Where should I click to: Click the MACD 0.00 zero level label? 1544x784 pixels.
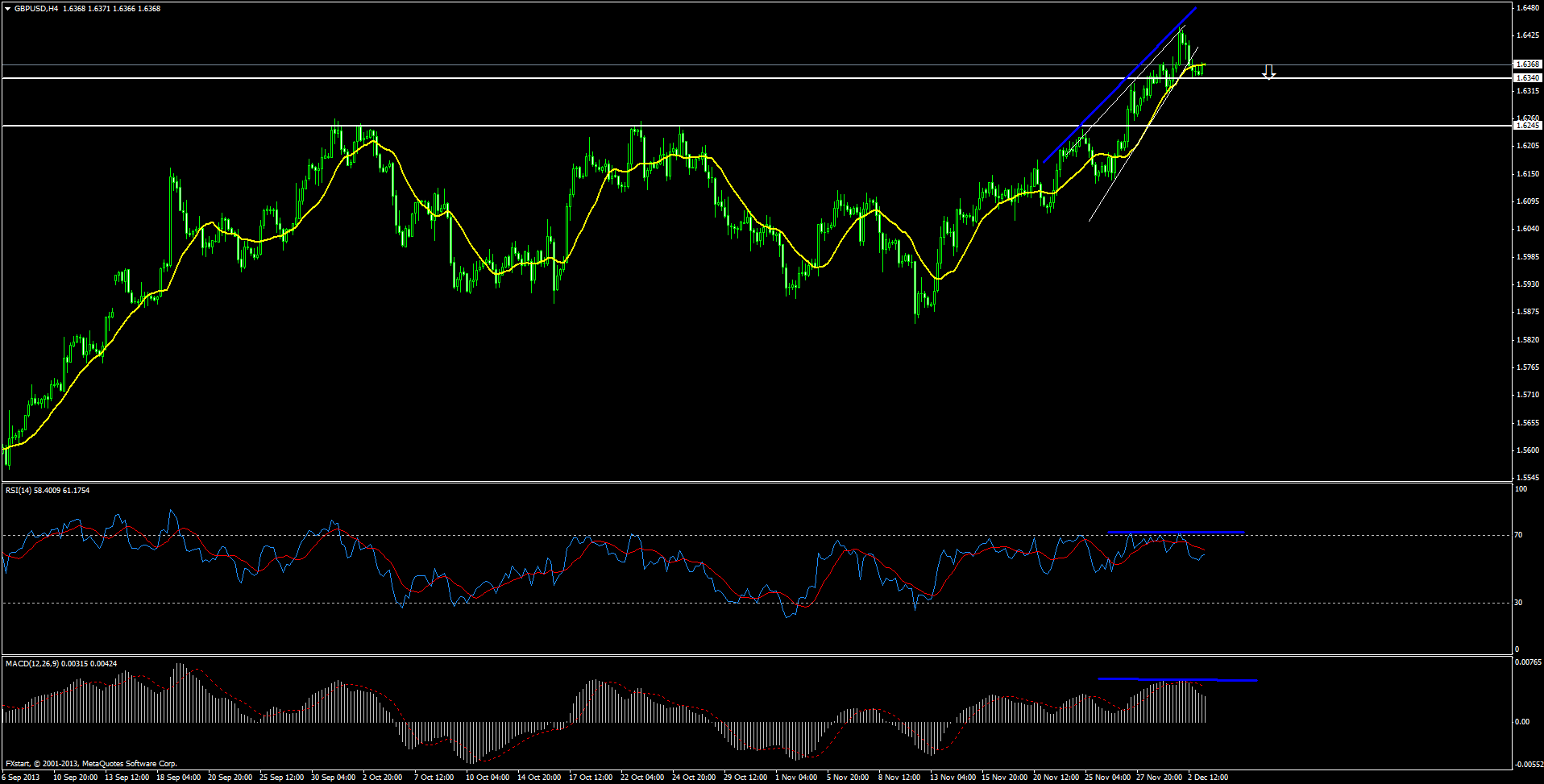[1522, 721]
